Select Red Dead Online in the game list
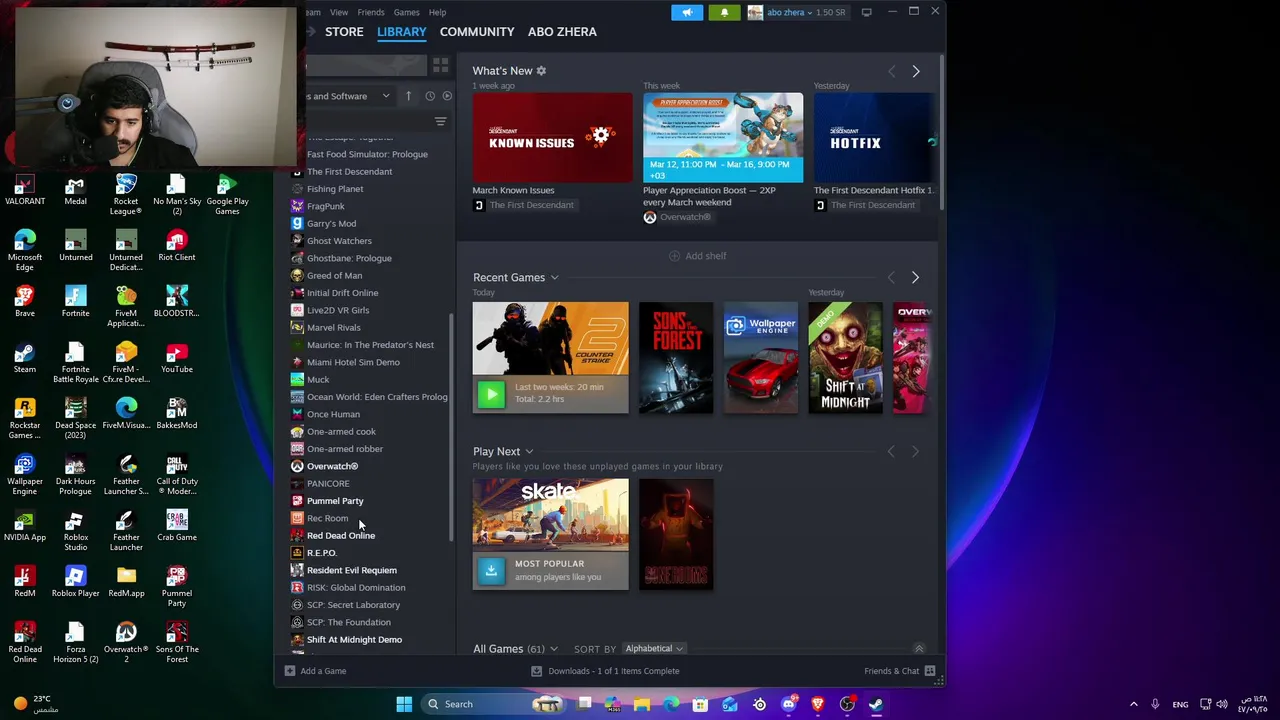Viewport: 1280px width, 720px height. (x=341, y=536)
